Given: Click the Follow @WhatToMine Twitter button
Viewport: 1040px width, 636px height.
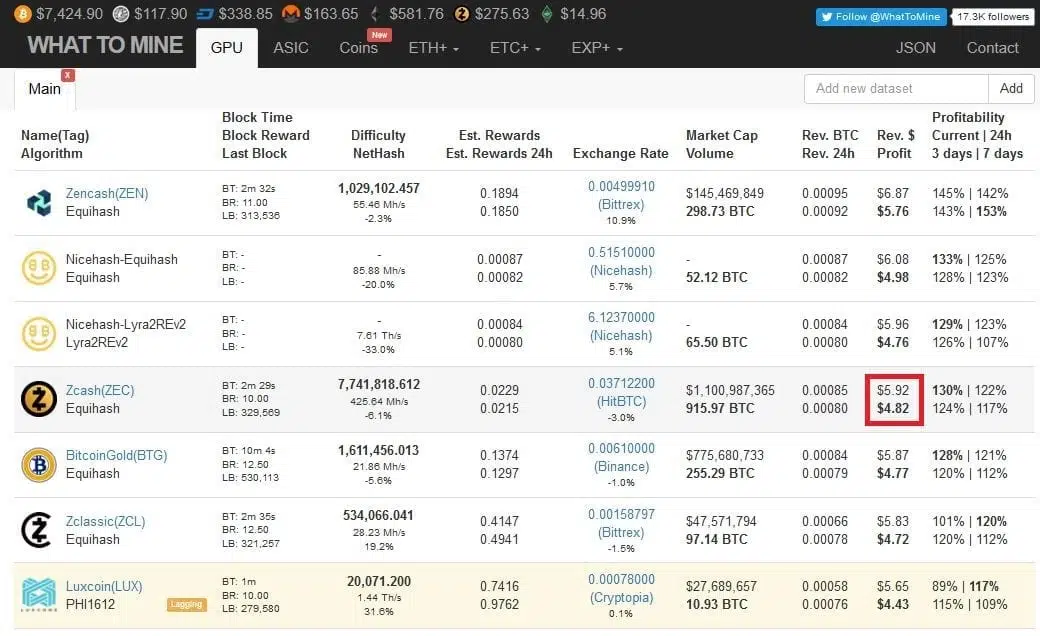Looking at the screenshot, I should point(881,17).
